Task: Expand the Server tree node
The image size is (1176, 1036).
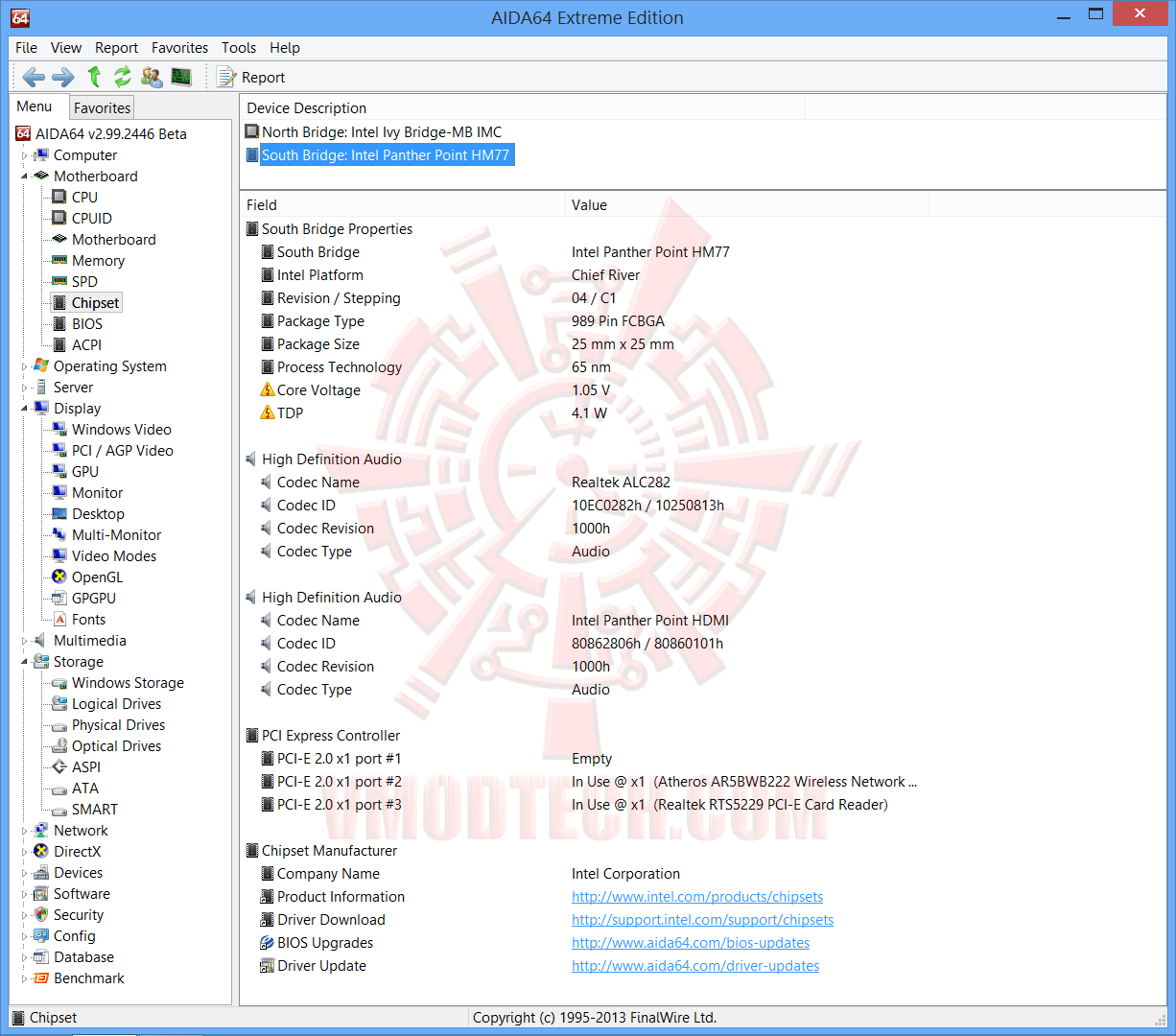Action: coord(25,388)
